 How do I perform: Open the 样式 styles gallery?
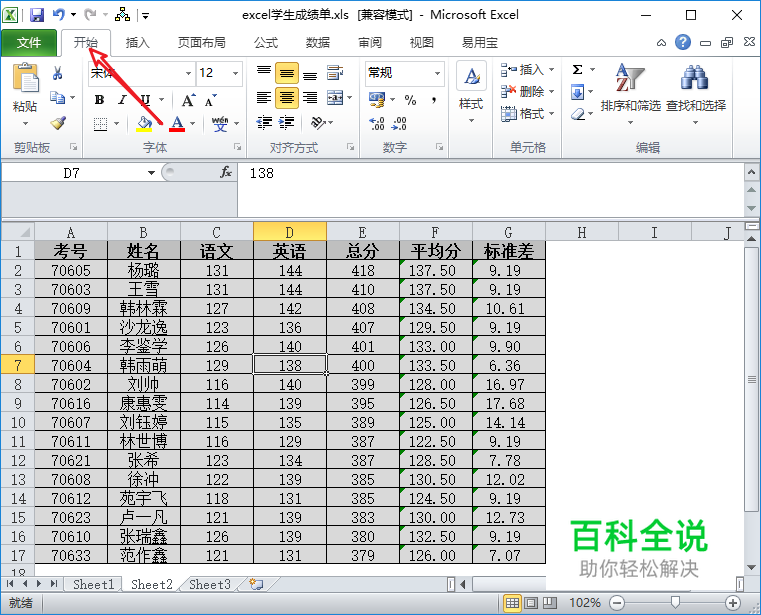tap(471, 91)
